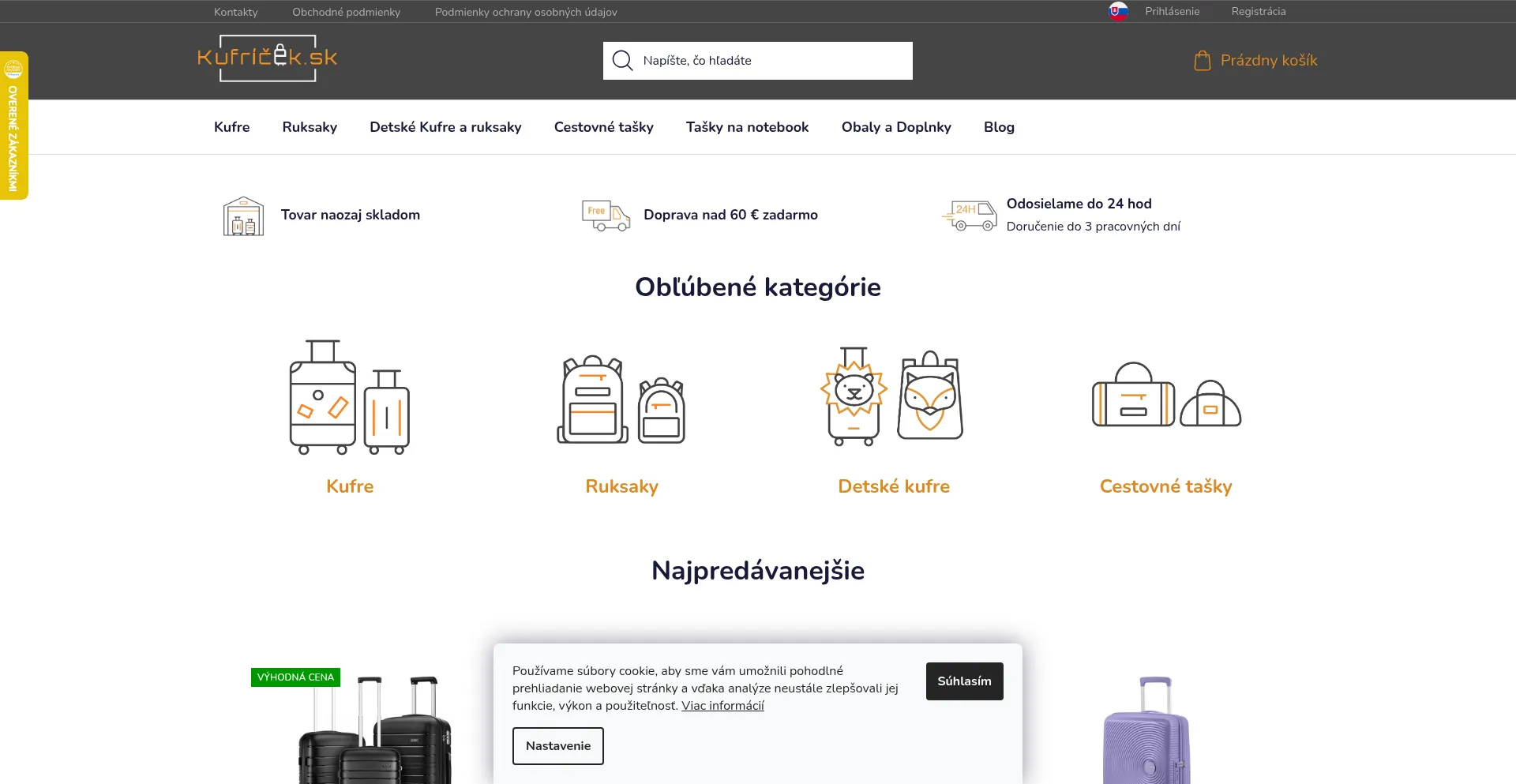Click the free shipping truck icon

(606, 215)
